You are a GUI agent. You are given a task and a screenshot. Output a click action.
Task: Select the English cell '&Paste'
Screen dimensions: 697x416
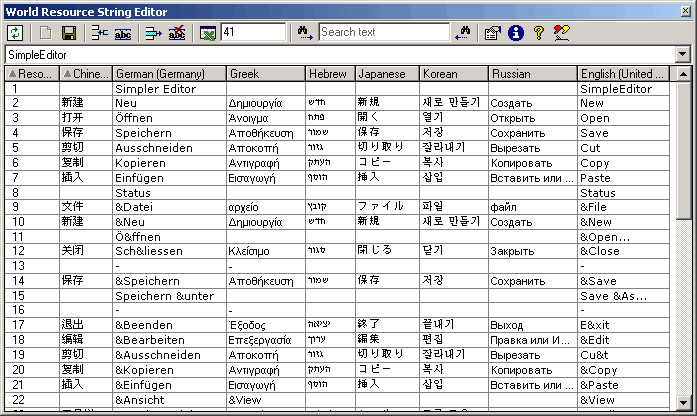coord(625,385)
